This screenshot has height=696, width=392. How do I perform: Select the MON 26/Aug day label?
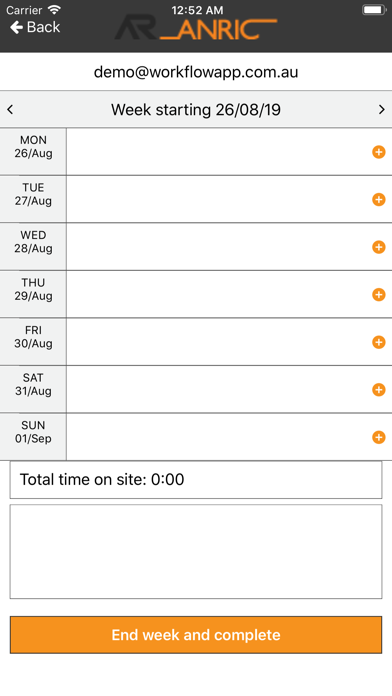(x=33, y=147)
